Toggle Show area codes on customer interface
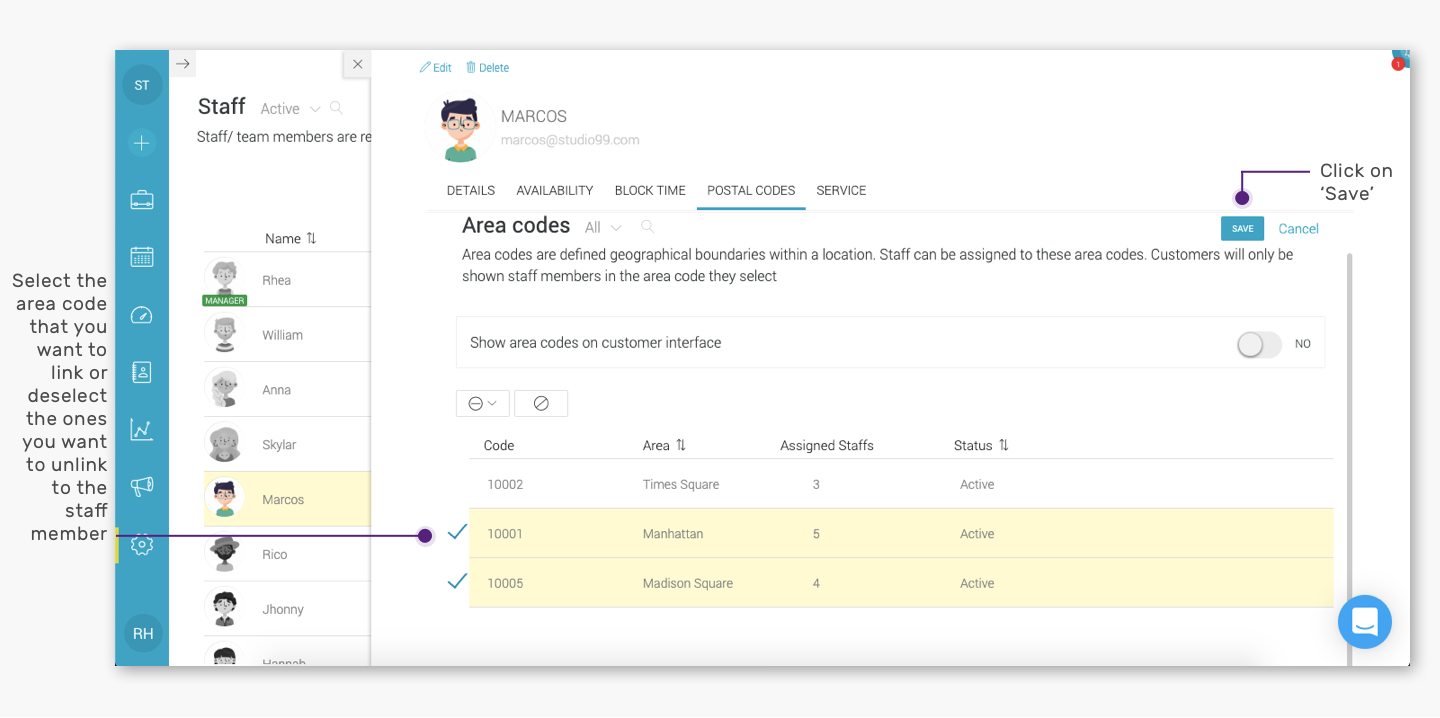This screenshot has width=1440, height=718. (1259, 344)
